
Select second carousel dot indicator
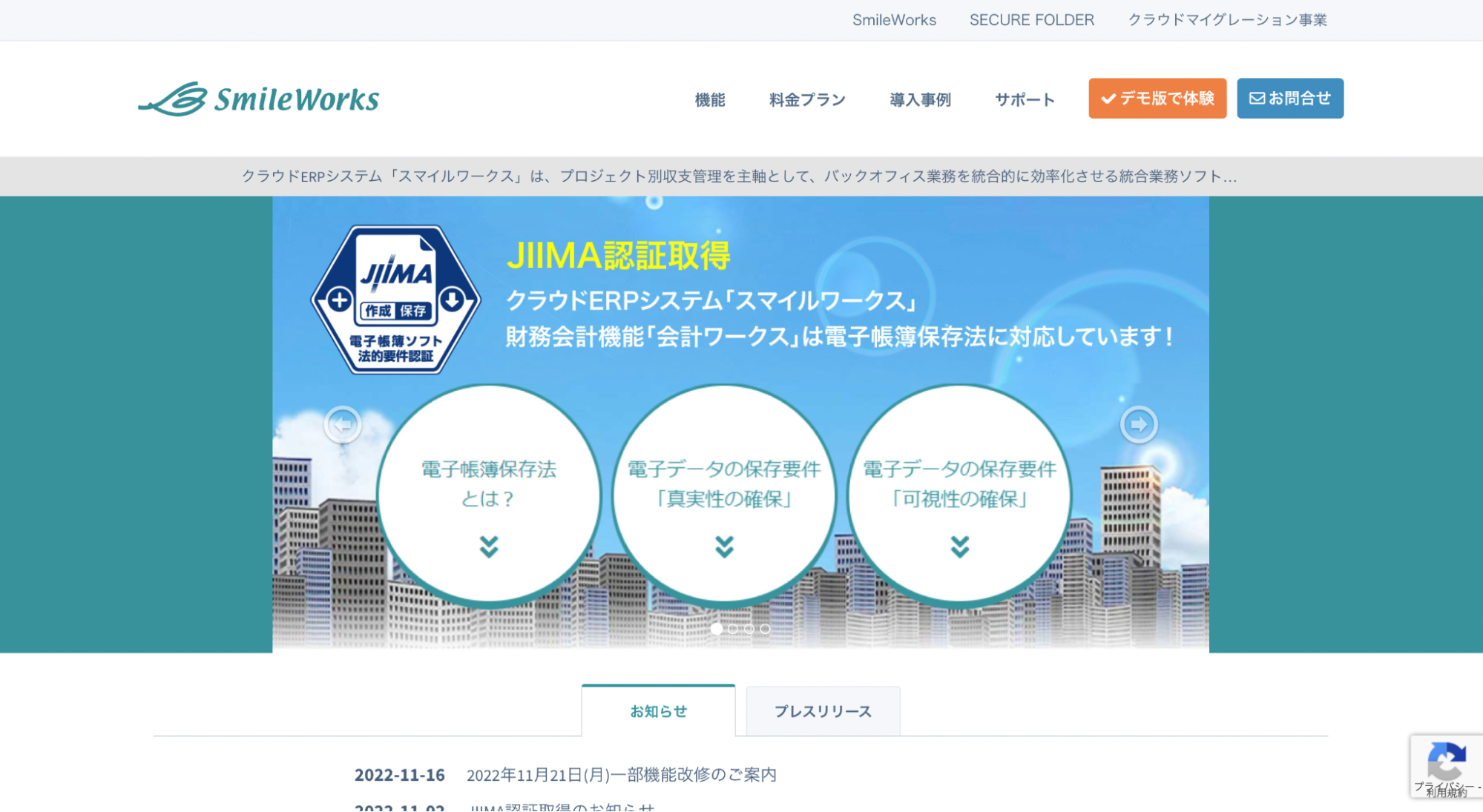pyautogui.click(x=733, y=629)
